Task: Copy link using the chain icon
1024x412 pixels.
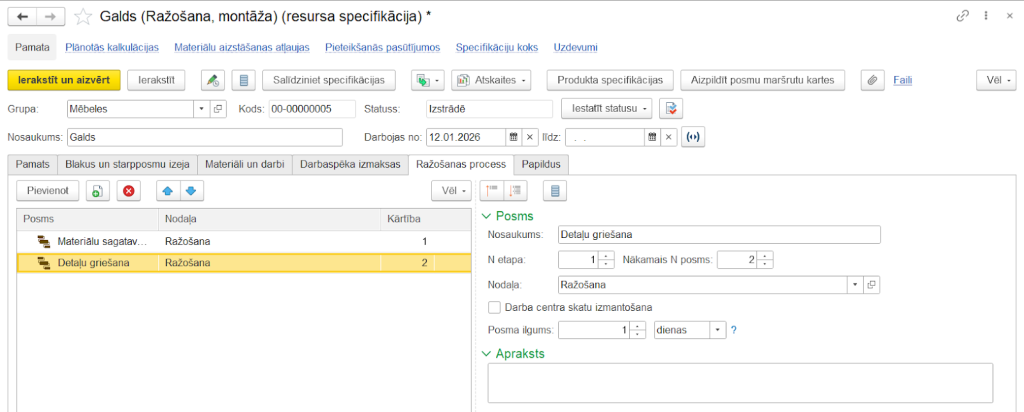Action: point(962,16)
